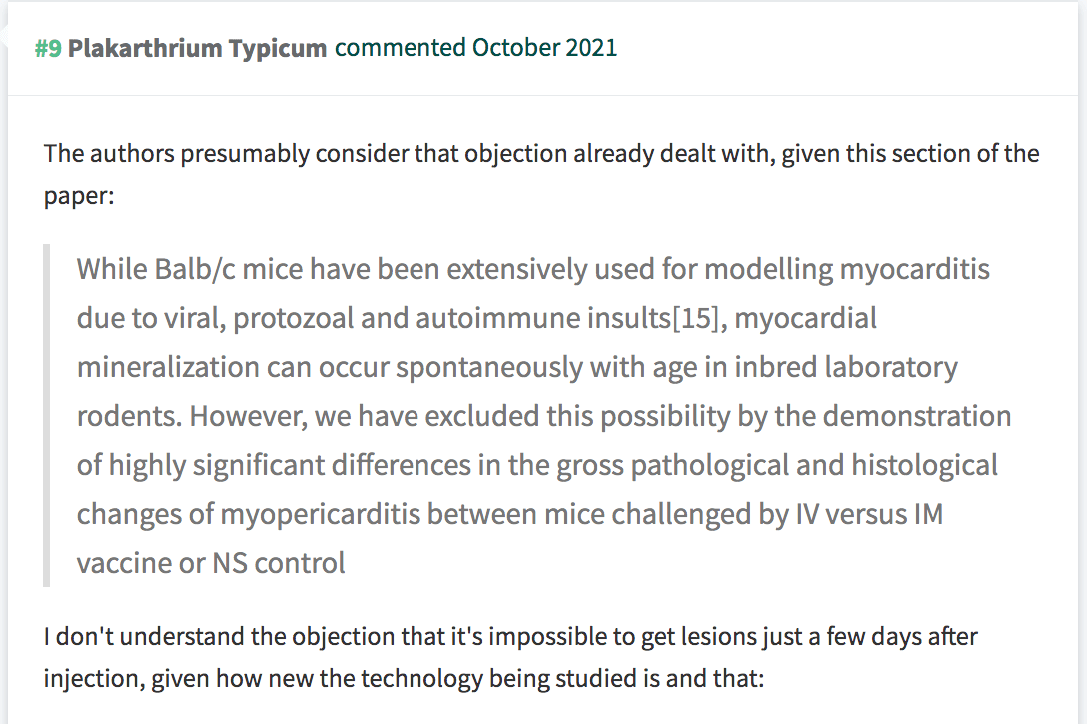Click the word "mineralization" in quoted text
The image size is (1087, 724).
pos(168,367)
